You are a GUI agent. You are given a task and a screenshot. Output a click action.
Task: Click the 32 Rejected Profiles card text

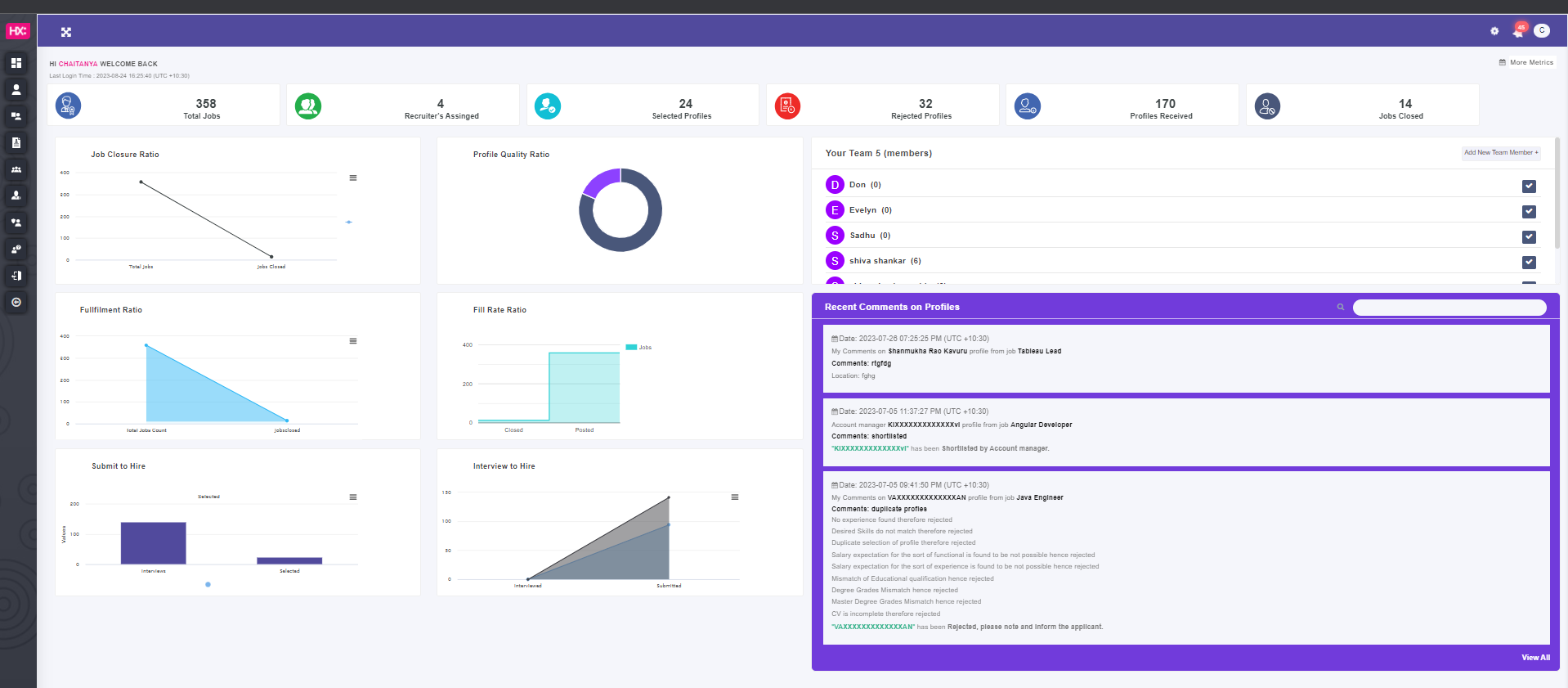tap(921, 109)
